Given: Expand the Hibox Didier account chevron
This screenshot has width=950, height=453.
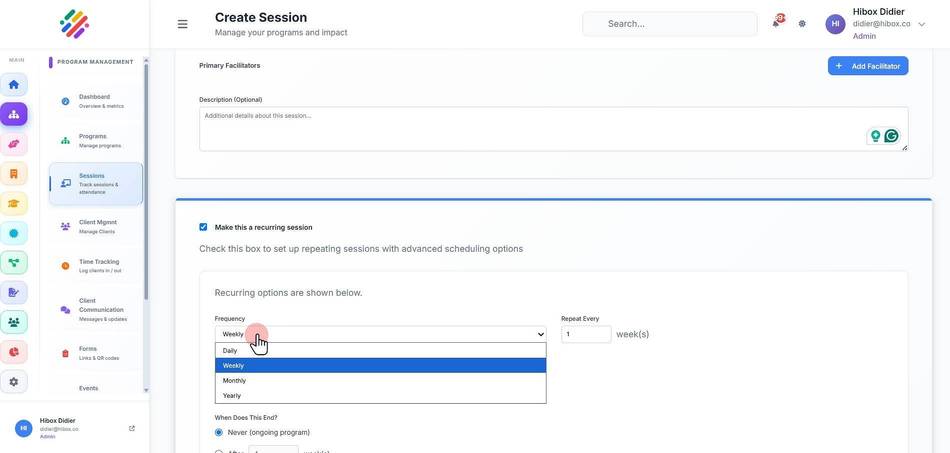Looking at the screenshot, I should [x=922, y=24].
